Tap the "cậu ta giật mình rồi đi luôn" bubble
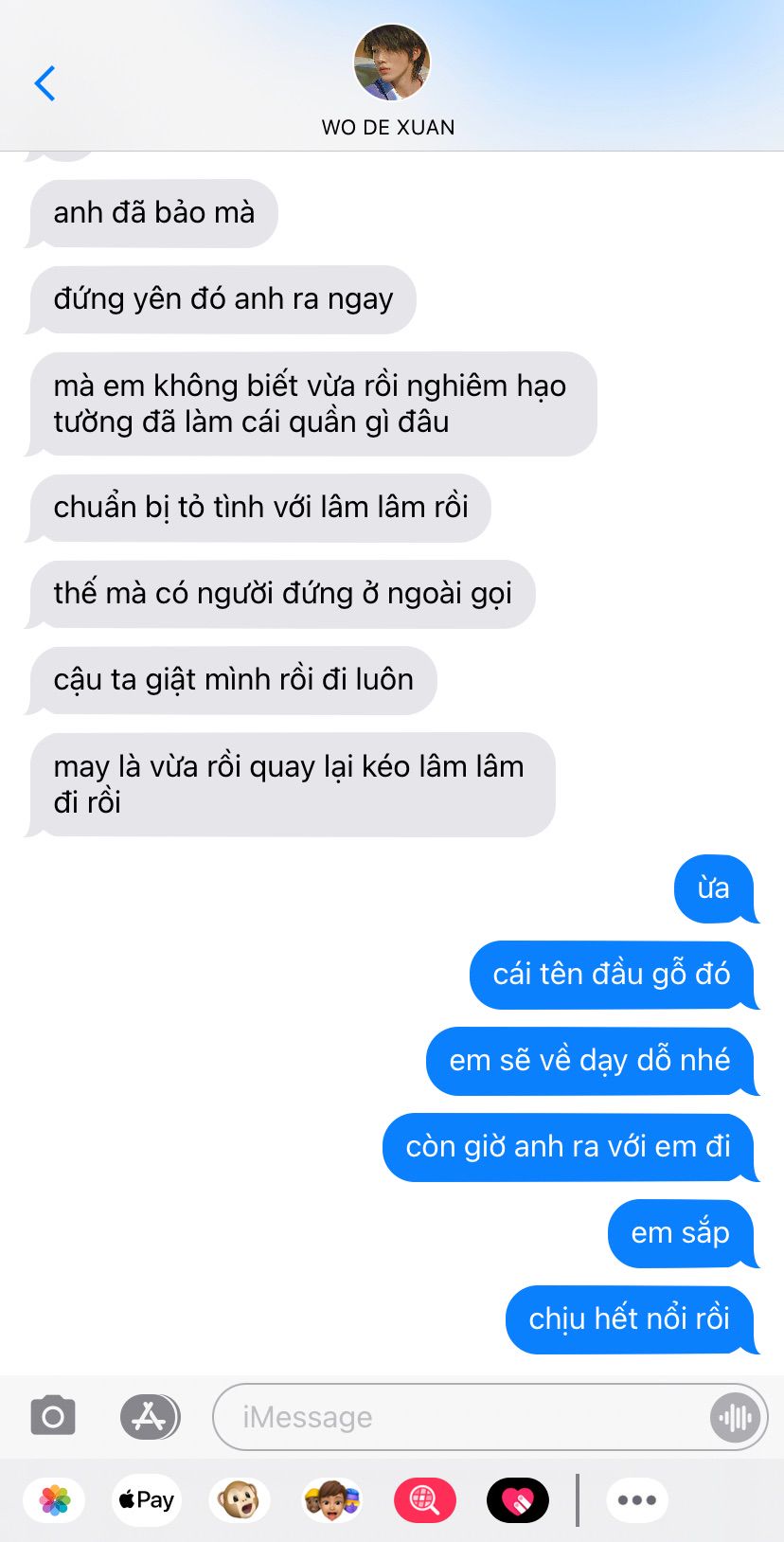This screenshot has width=784, height=1542. (x=233, y=680)
